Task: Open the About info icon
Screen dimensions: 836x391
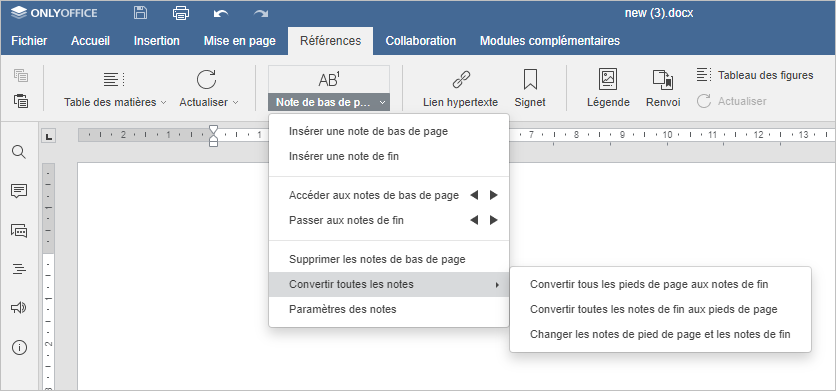Action: coord(19,348)
